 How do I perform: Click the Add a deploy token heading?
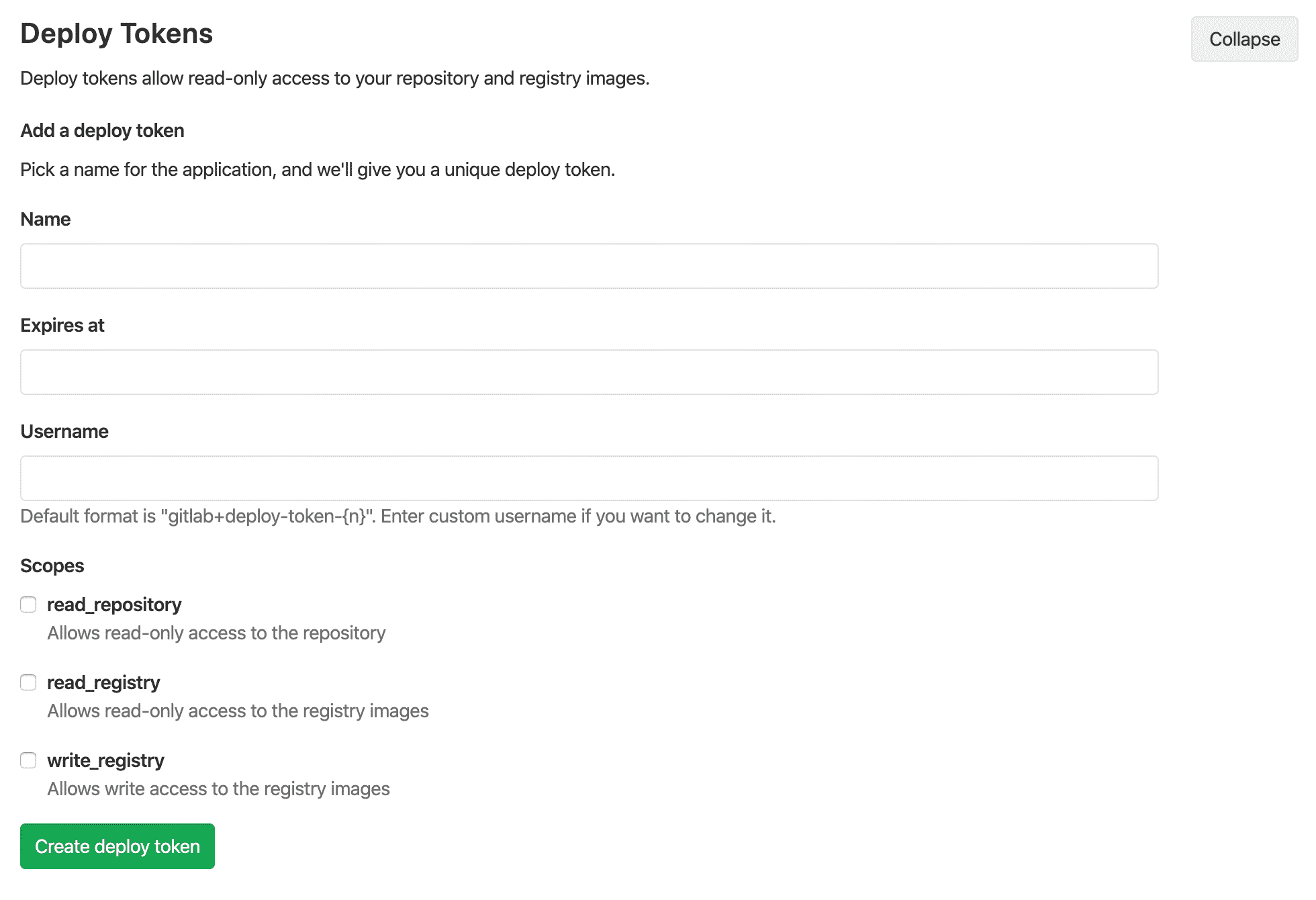tap(102, 130)
